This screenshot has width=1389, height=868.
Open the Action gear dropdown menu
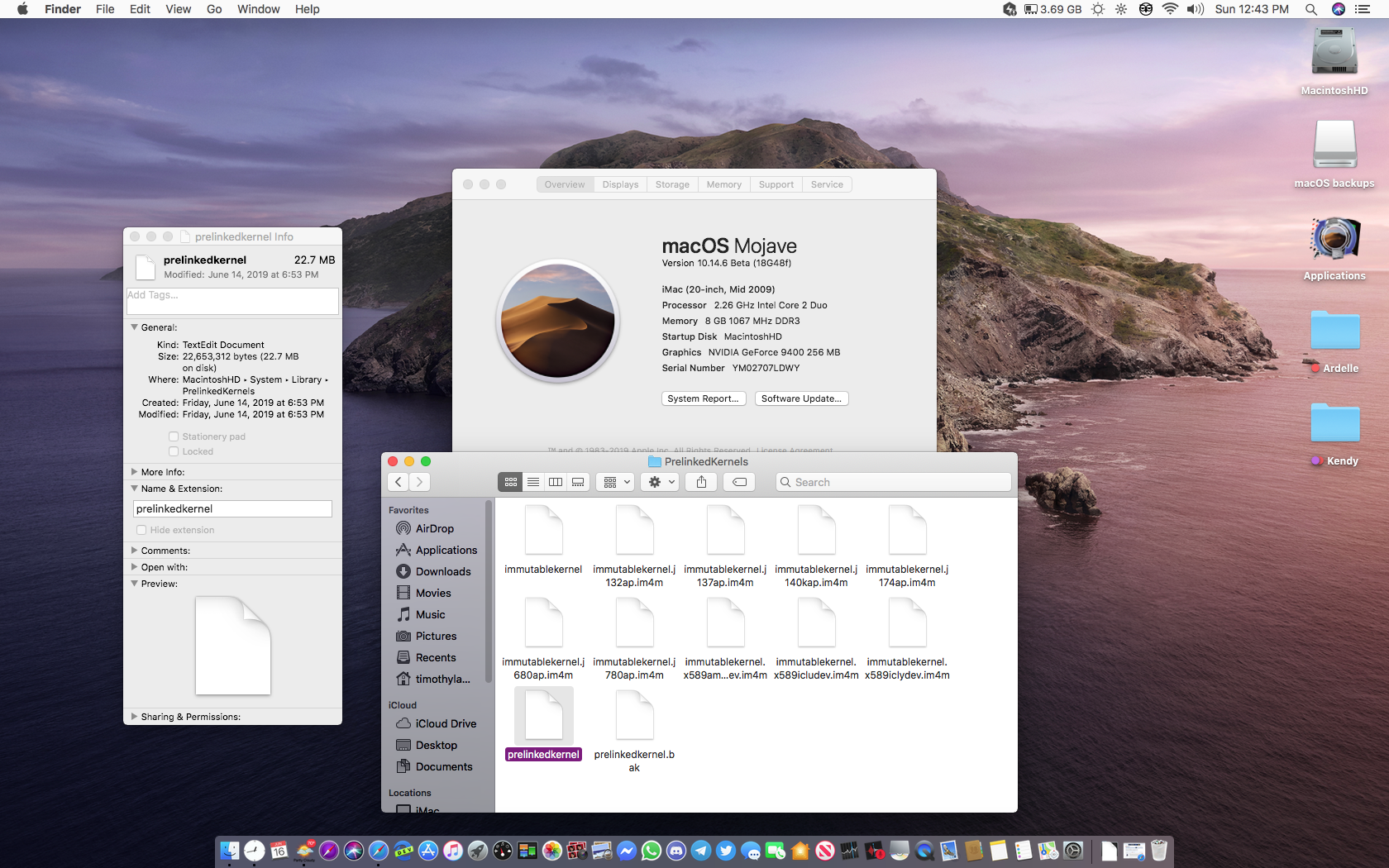point(661,482)
